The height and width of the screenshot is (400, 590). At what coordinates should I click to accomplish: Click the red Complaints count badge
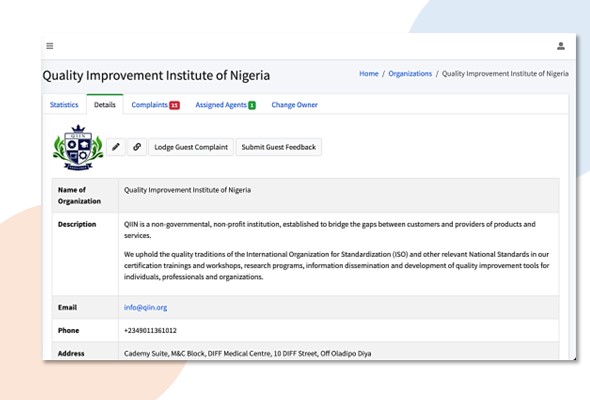[174, 105]
